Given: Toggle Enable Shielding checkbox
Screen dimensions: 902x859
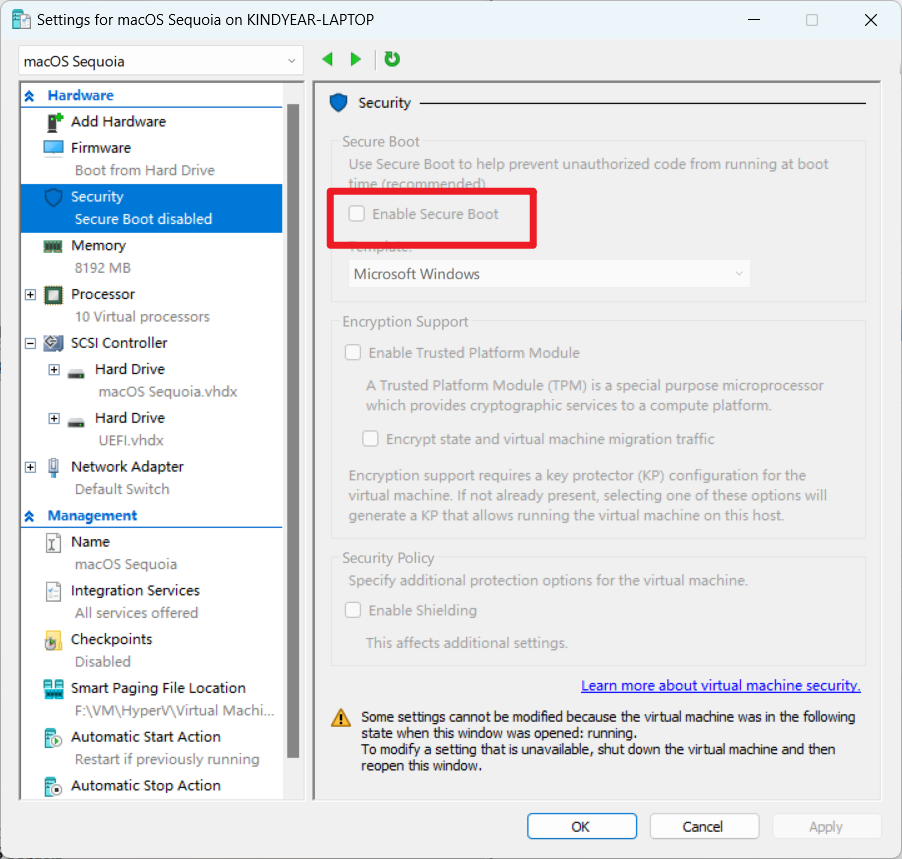Looking at the screenshot, I should 353,610.
